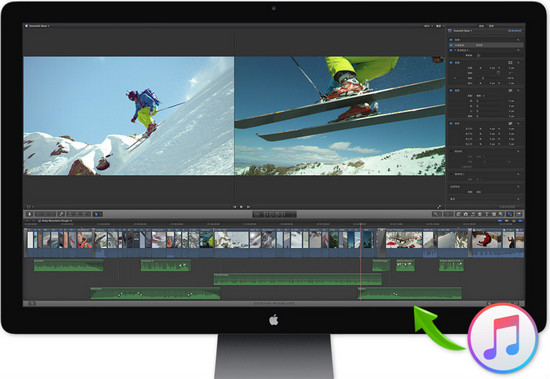This screenshot has height=379, width=550.
Task: Click the left skier viewer image
Action: click(128, 116)
